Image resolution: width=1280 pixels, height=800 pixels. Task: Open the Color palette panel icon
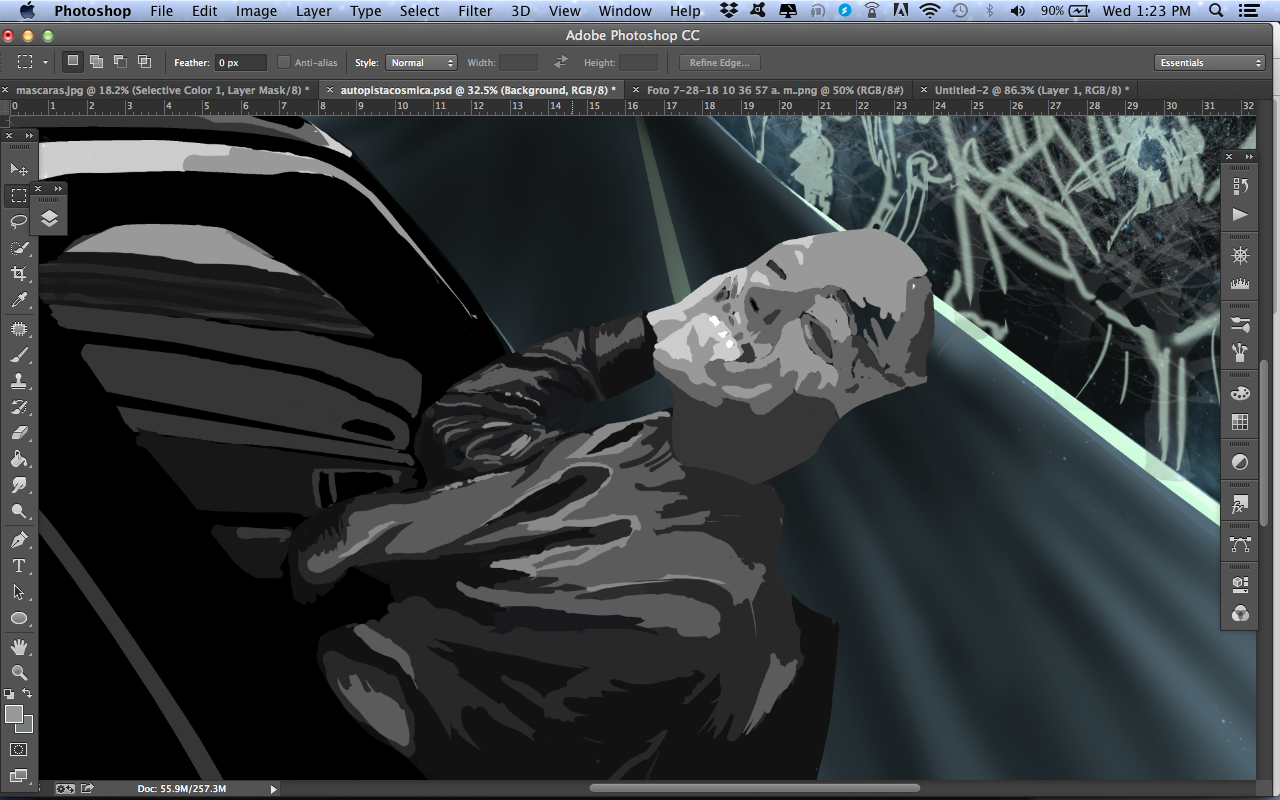(x=1240, y=394)
